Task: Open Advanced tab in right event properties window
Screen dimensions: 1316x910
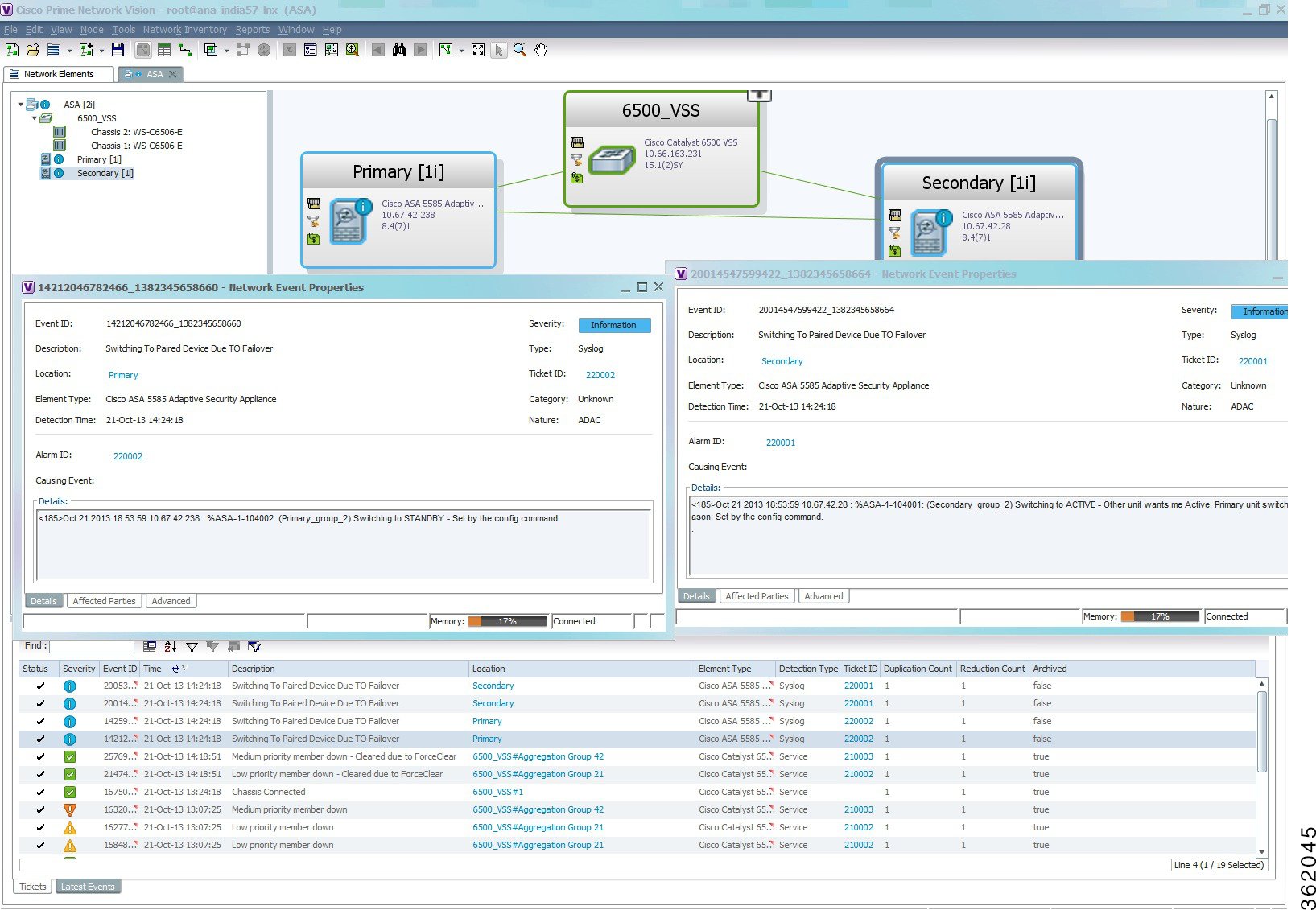Action: [823, 596]
